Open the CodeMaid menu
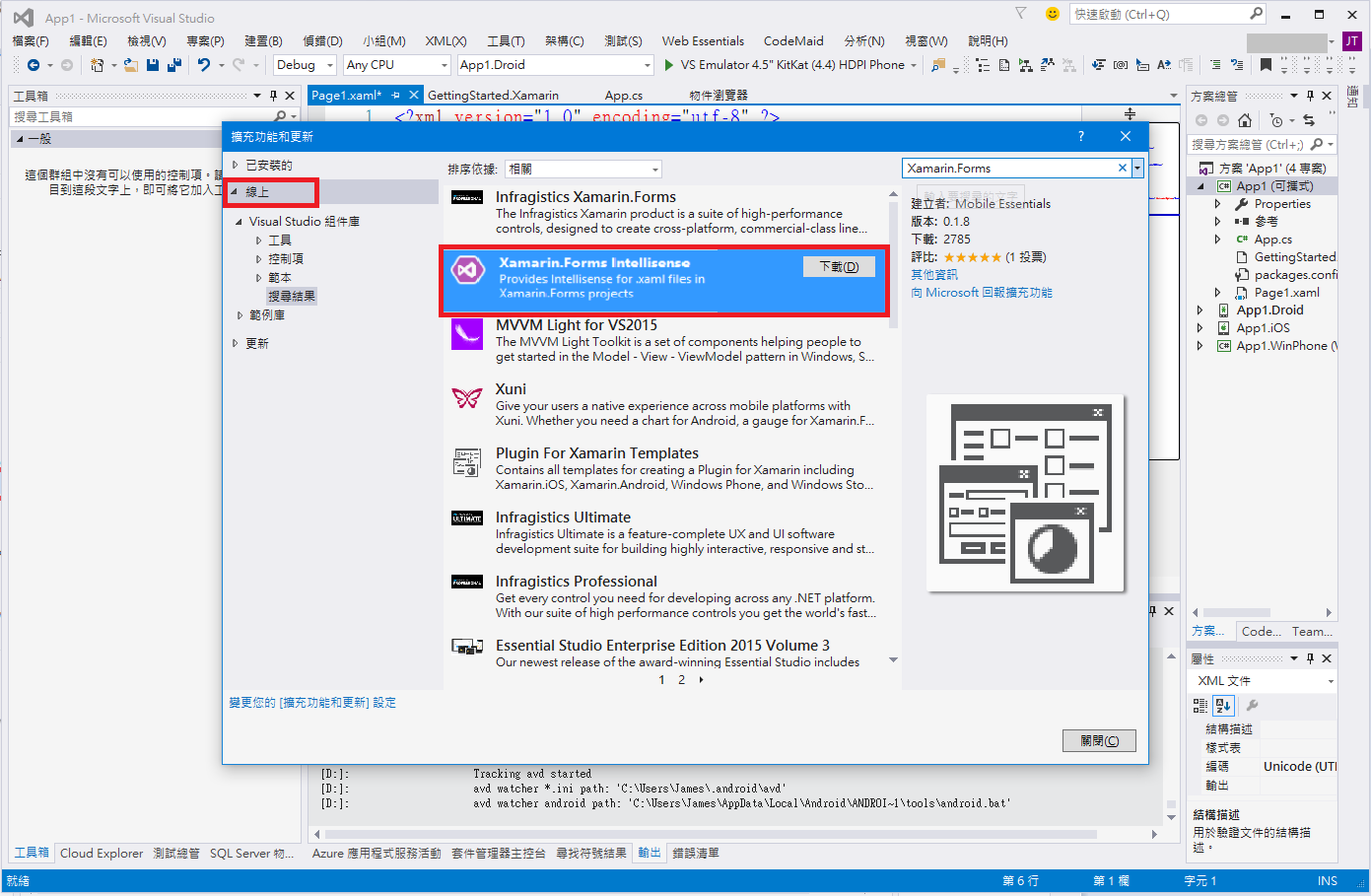1371x896 pixels. [793, 40]
